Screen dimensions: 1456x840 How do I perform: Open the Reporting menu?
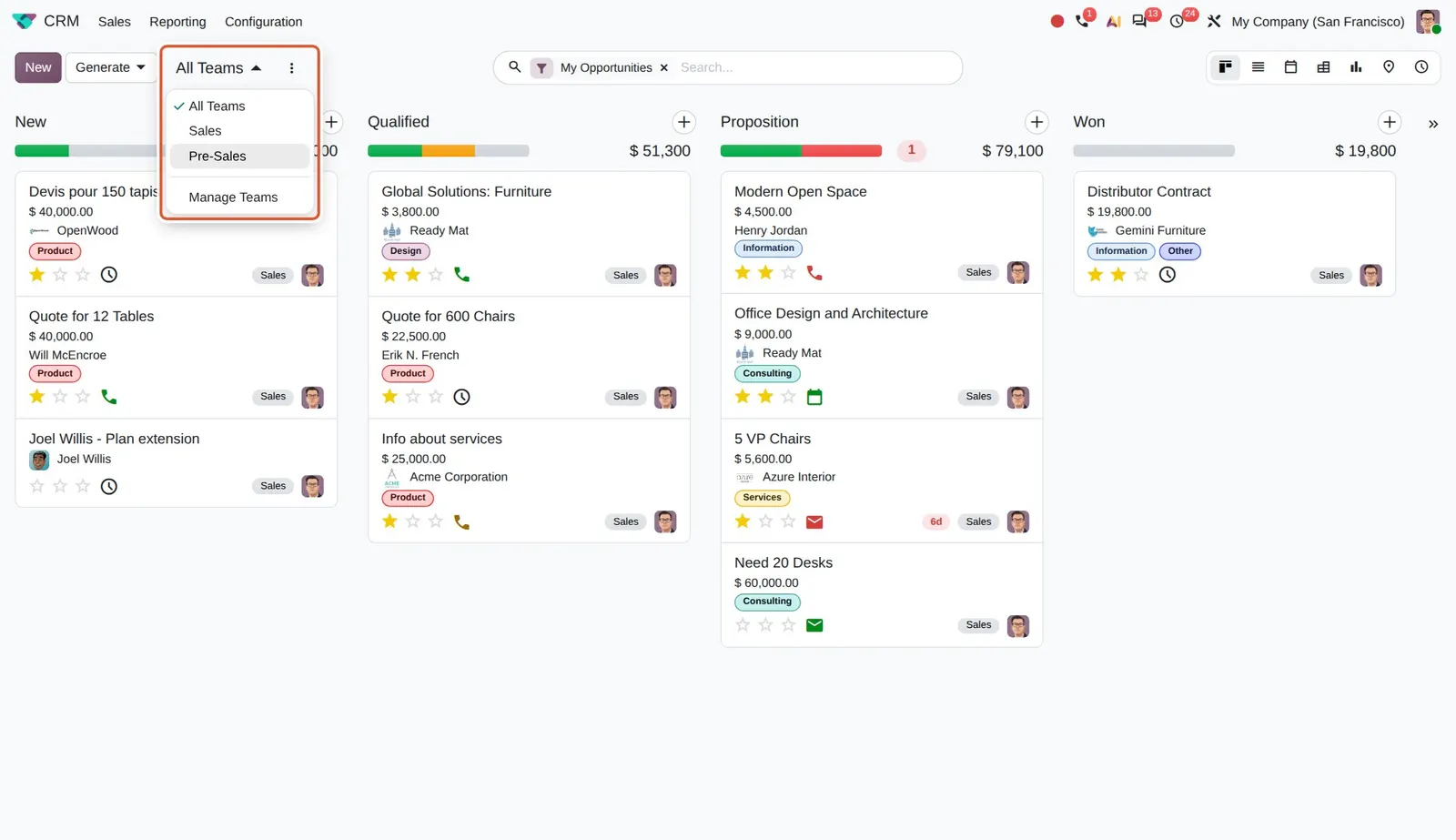(177, 22)
